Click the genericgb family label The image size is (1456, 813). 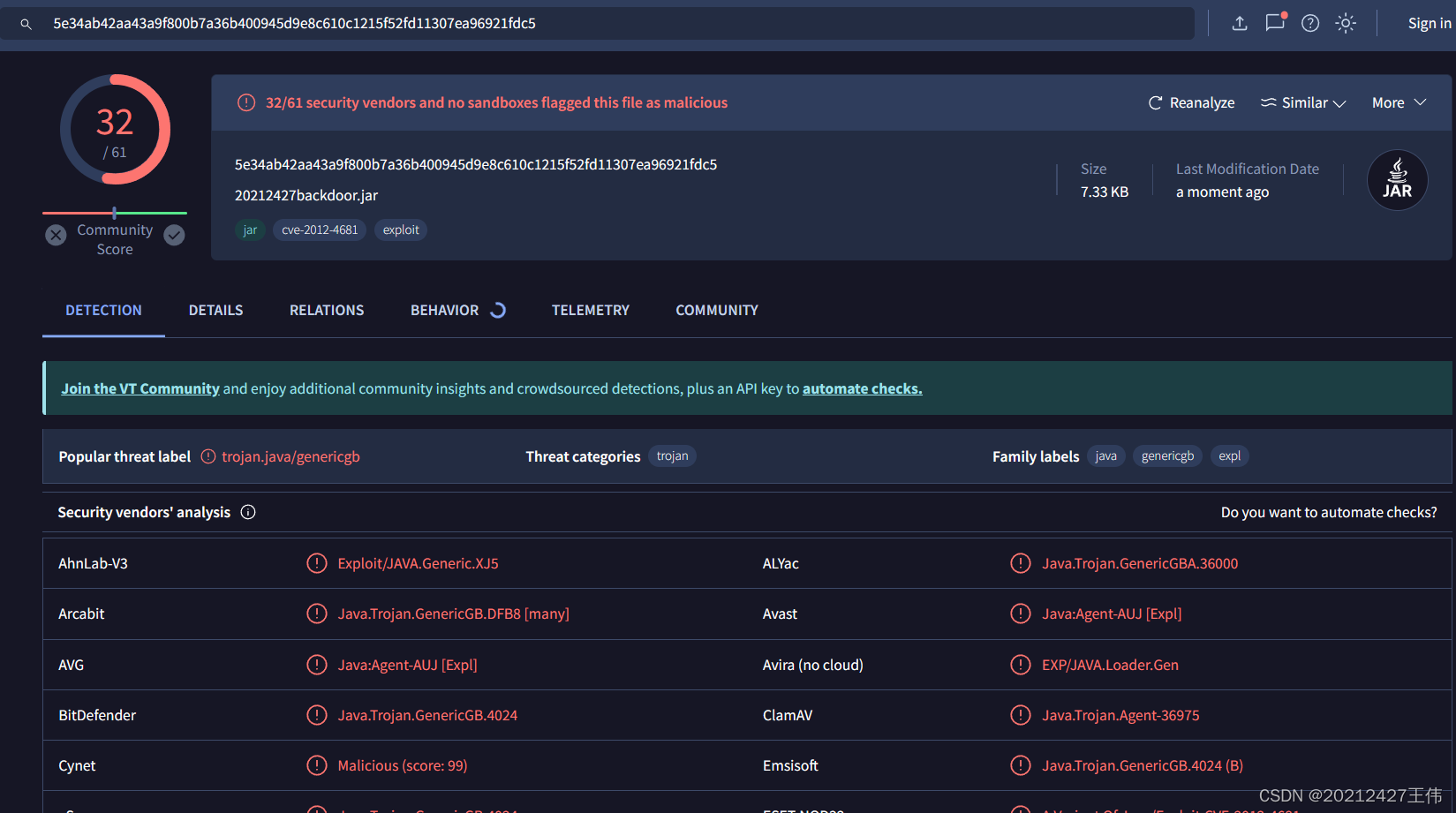[x=1167, y=456]
